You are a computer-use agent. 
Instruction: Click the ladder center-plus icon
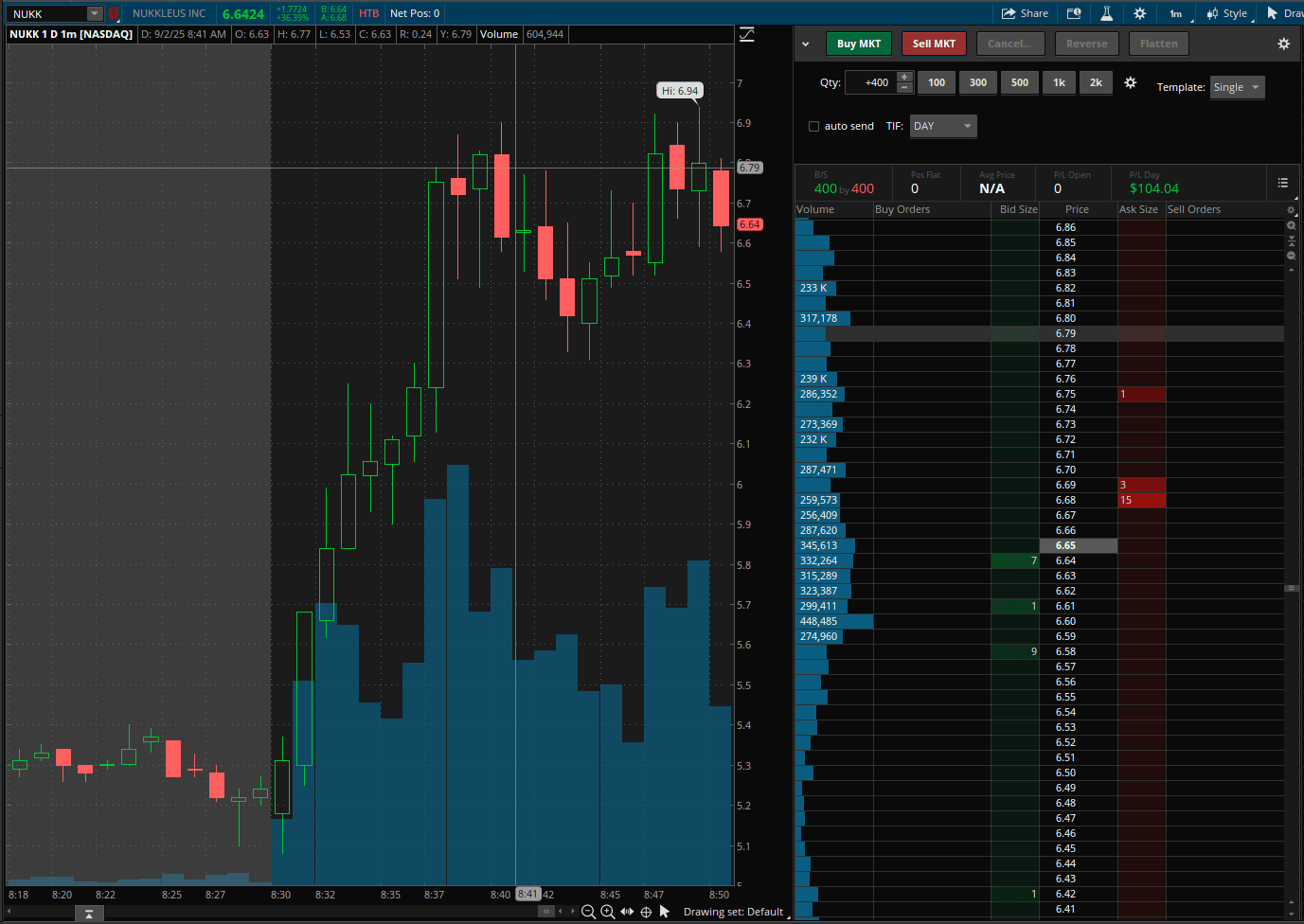click(1291, 225)
